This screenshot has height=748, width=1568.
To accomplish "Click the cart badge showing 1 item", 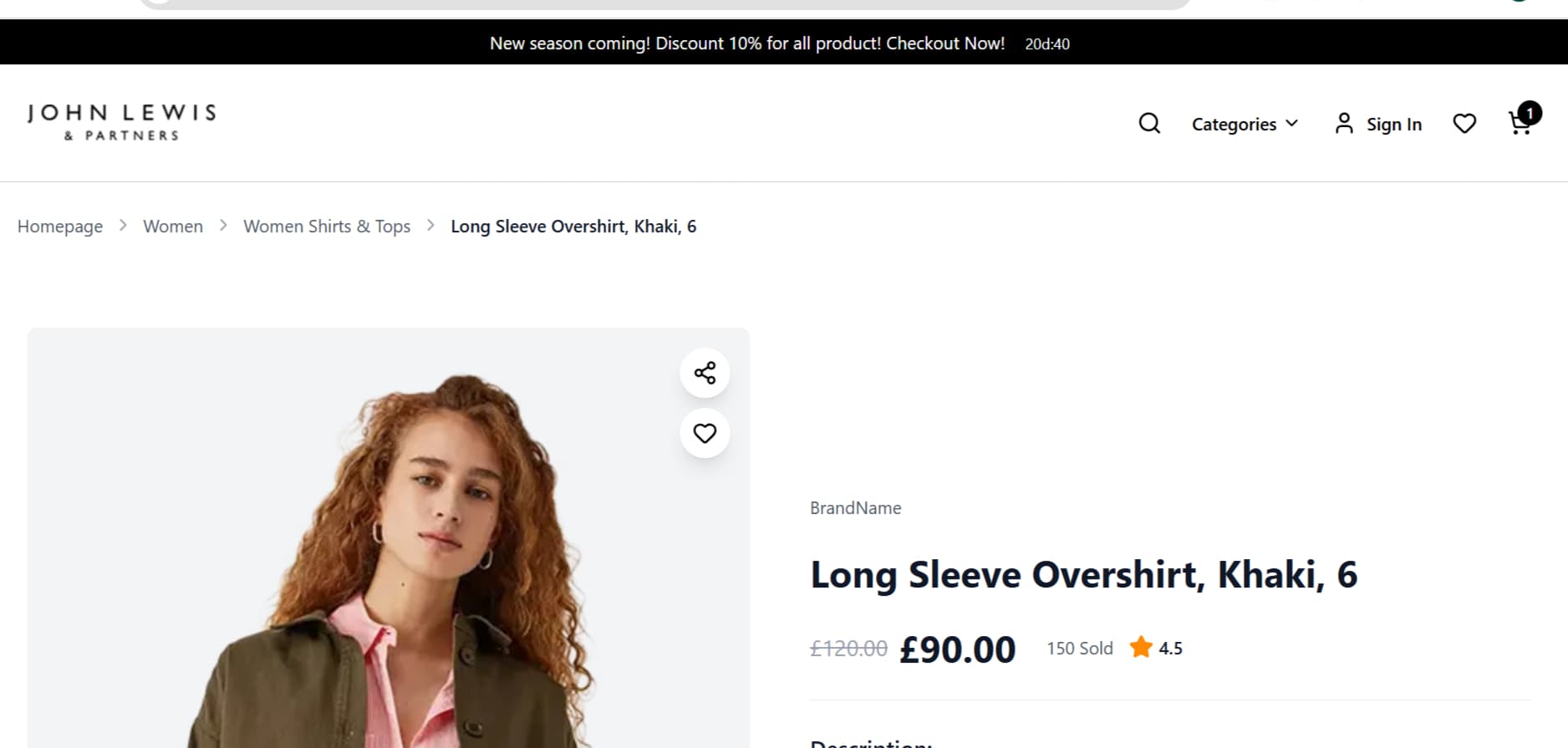I will 1530,112.
